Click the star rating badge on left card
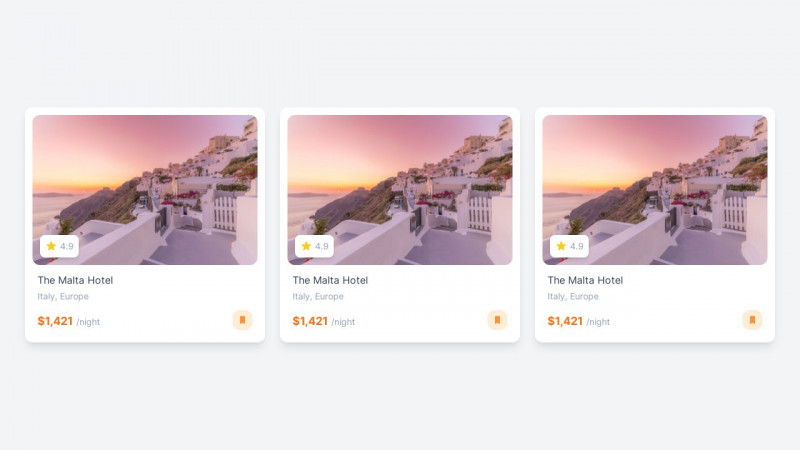The width and height of the screenshot is (800, 450). coord(59,246)
